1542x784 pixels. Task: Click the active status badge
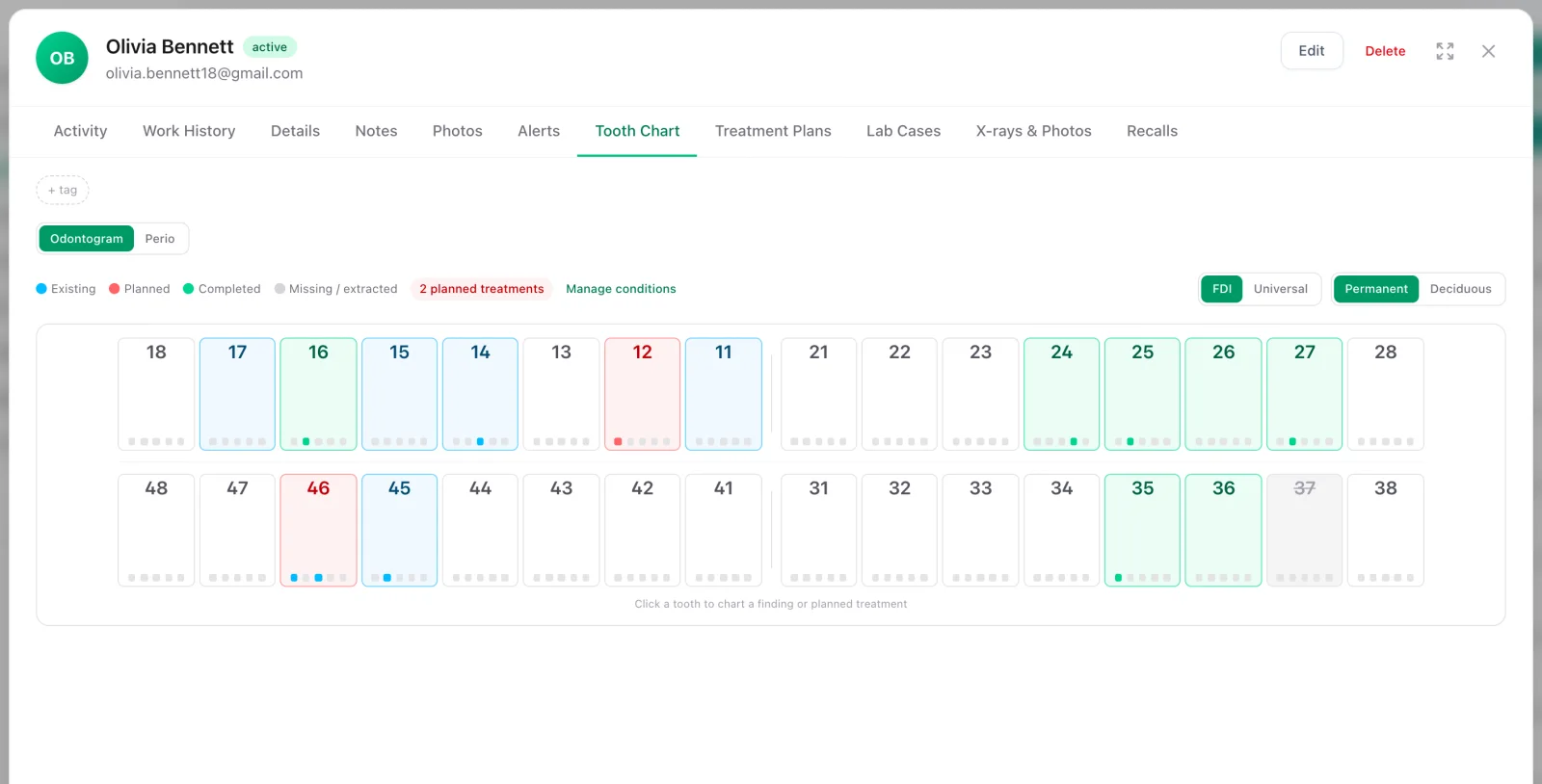tap(270, 47)
